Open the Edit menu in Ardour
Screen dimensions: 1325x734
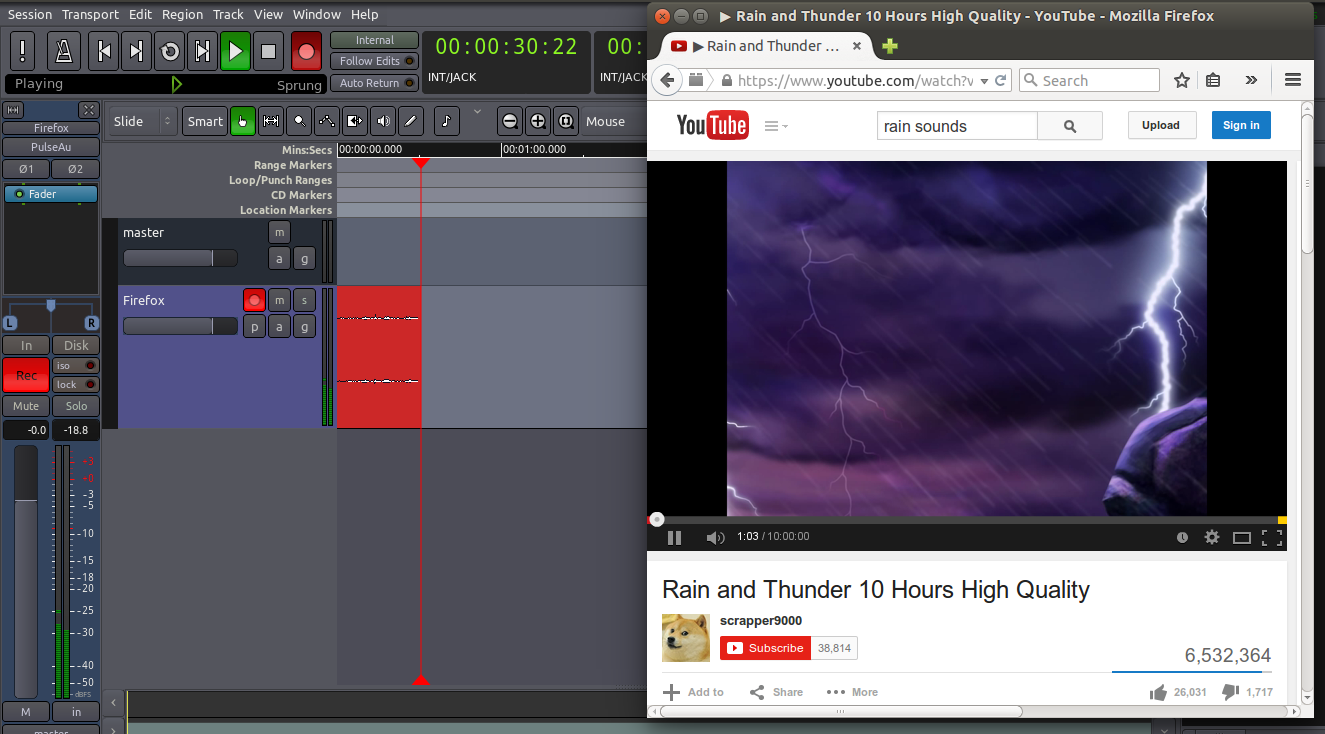click(x=140, y=14)
